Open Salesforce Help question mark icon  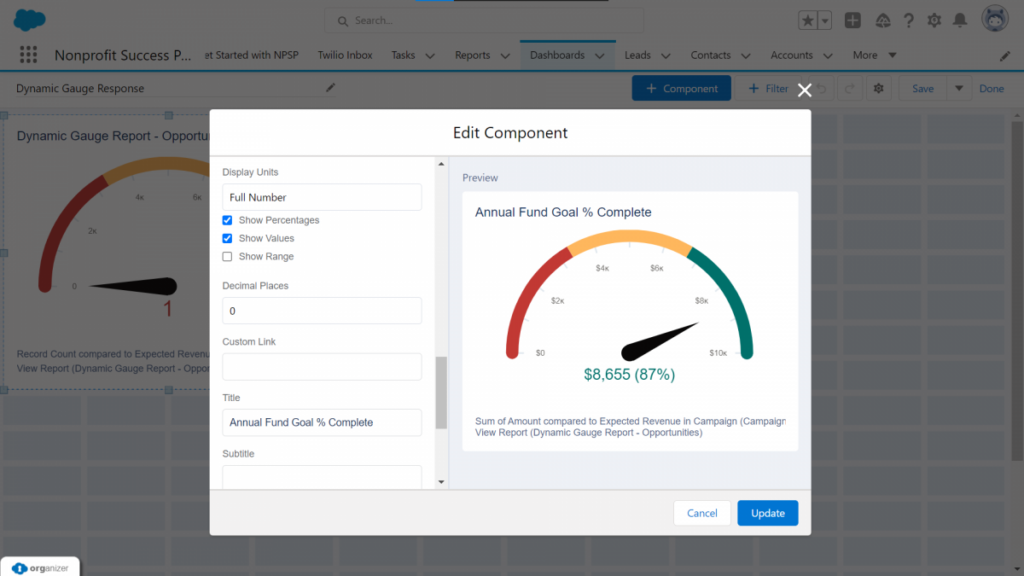pyautogui.click(x=907, y=19)
